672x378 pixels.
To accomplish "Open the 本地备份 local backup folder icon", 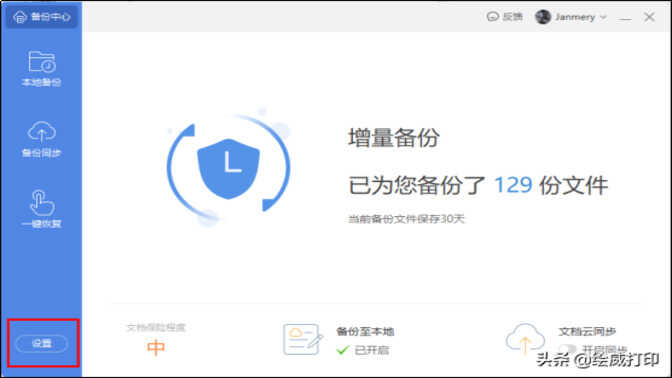I will tap(42, 62).
